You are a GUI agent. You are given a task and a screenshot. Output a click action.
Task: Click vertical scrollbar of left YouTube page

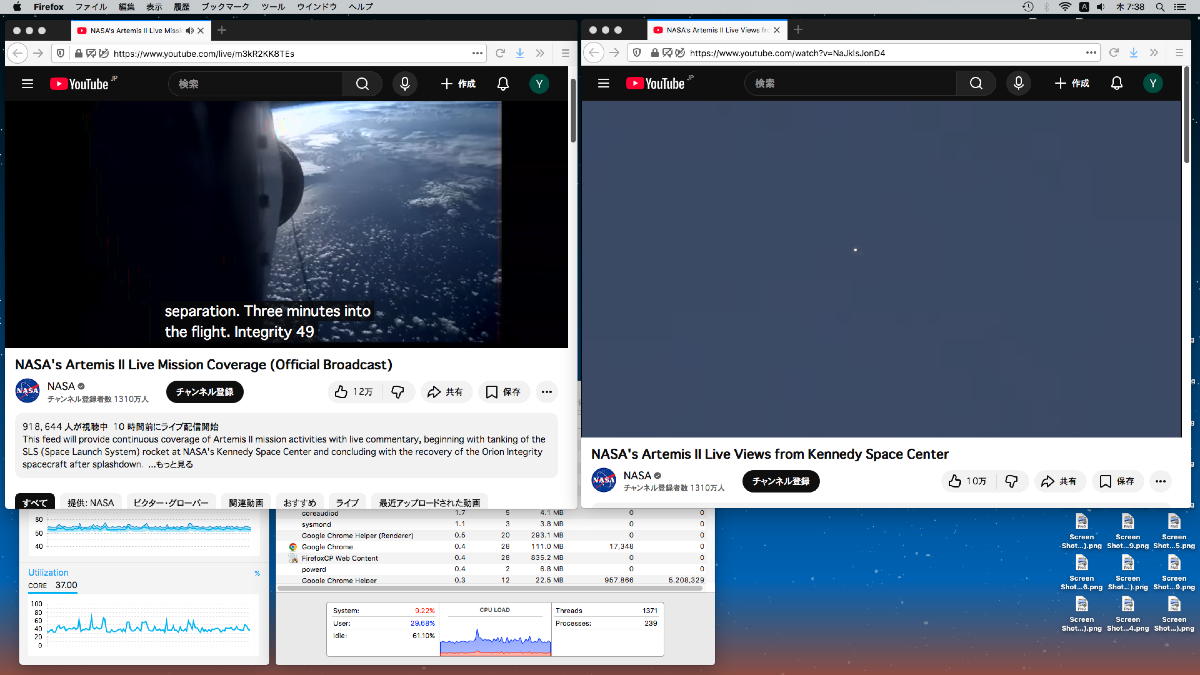[572, 110]
